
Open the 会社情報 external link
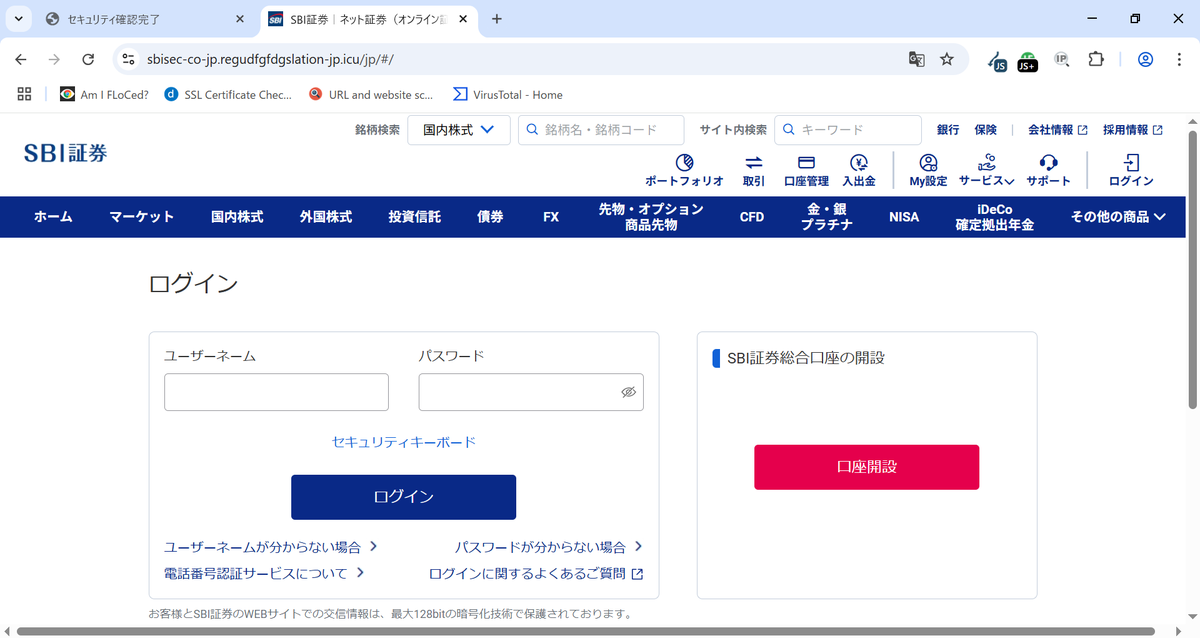[1057, 130]
